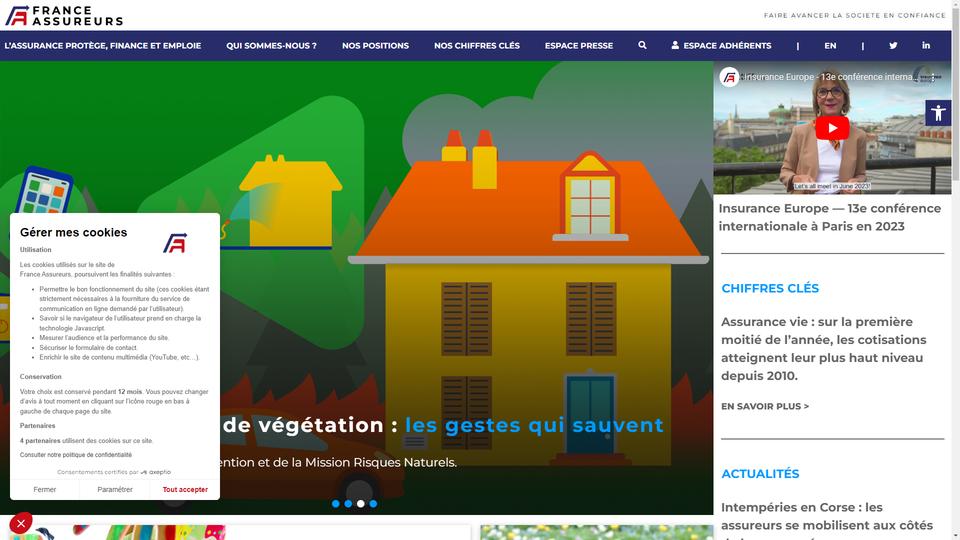Click Fermer in the cookie dialog
This screenshot has height=540, width=960.
click(45, 489)
